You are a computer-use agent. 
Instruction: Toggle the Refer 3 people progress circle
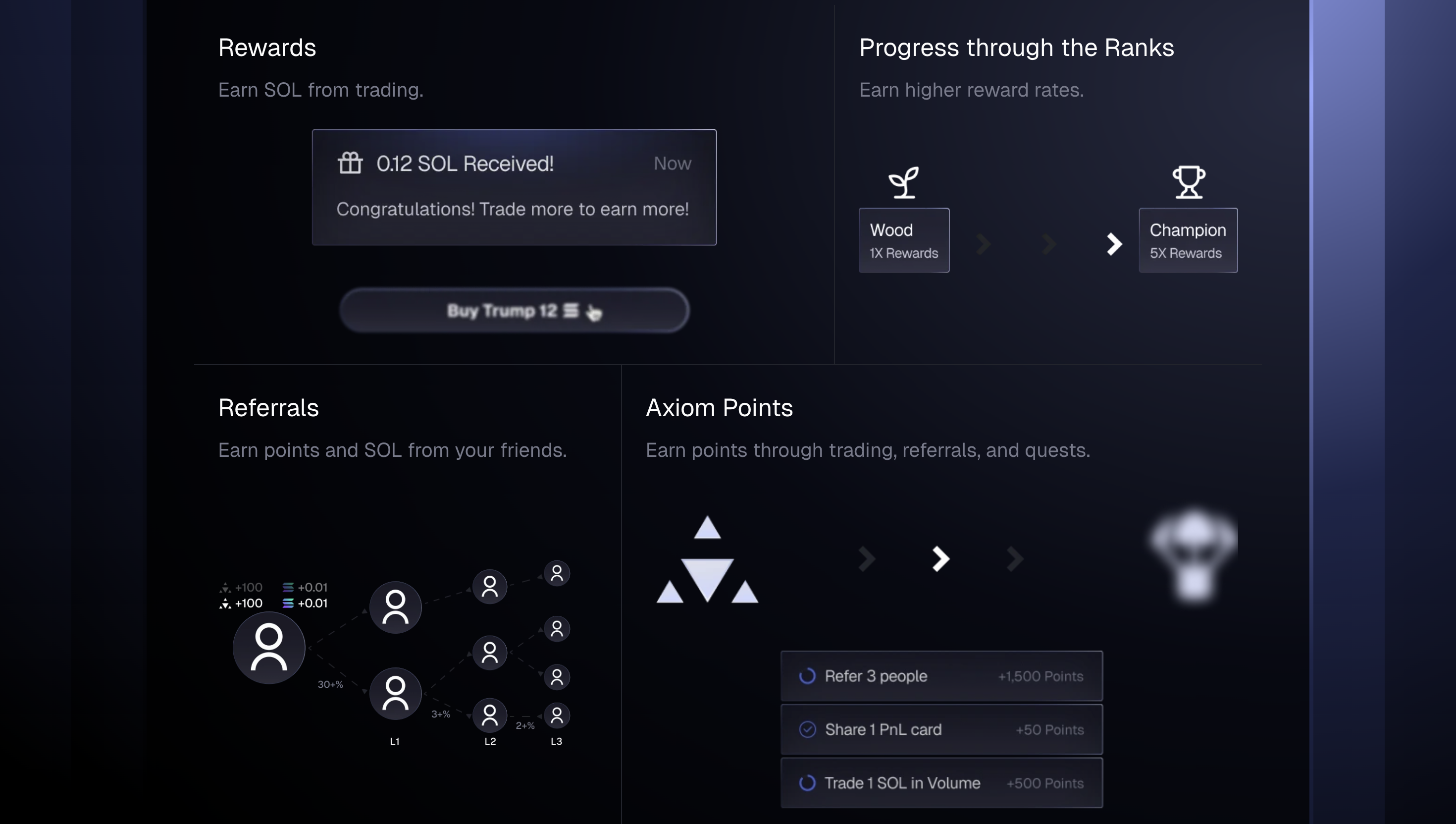point(807,676)
